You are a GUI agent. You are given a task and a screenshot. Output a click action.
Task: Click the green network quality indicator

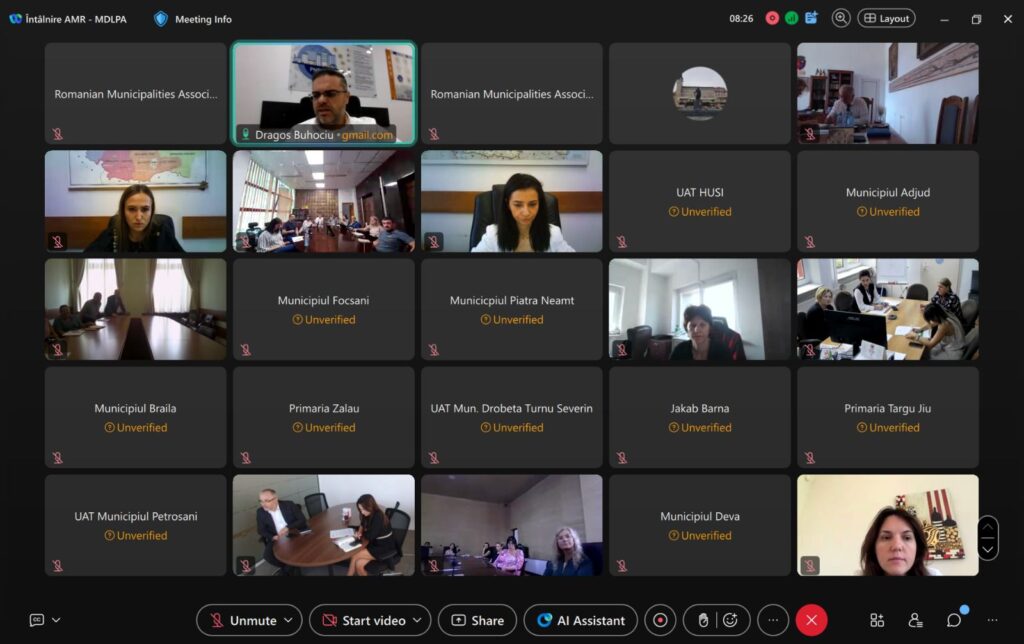(791, 18)
